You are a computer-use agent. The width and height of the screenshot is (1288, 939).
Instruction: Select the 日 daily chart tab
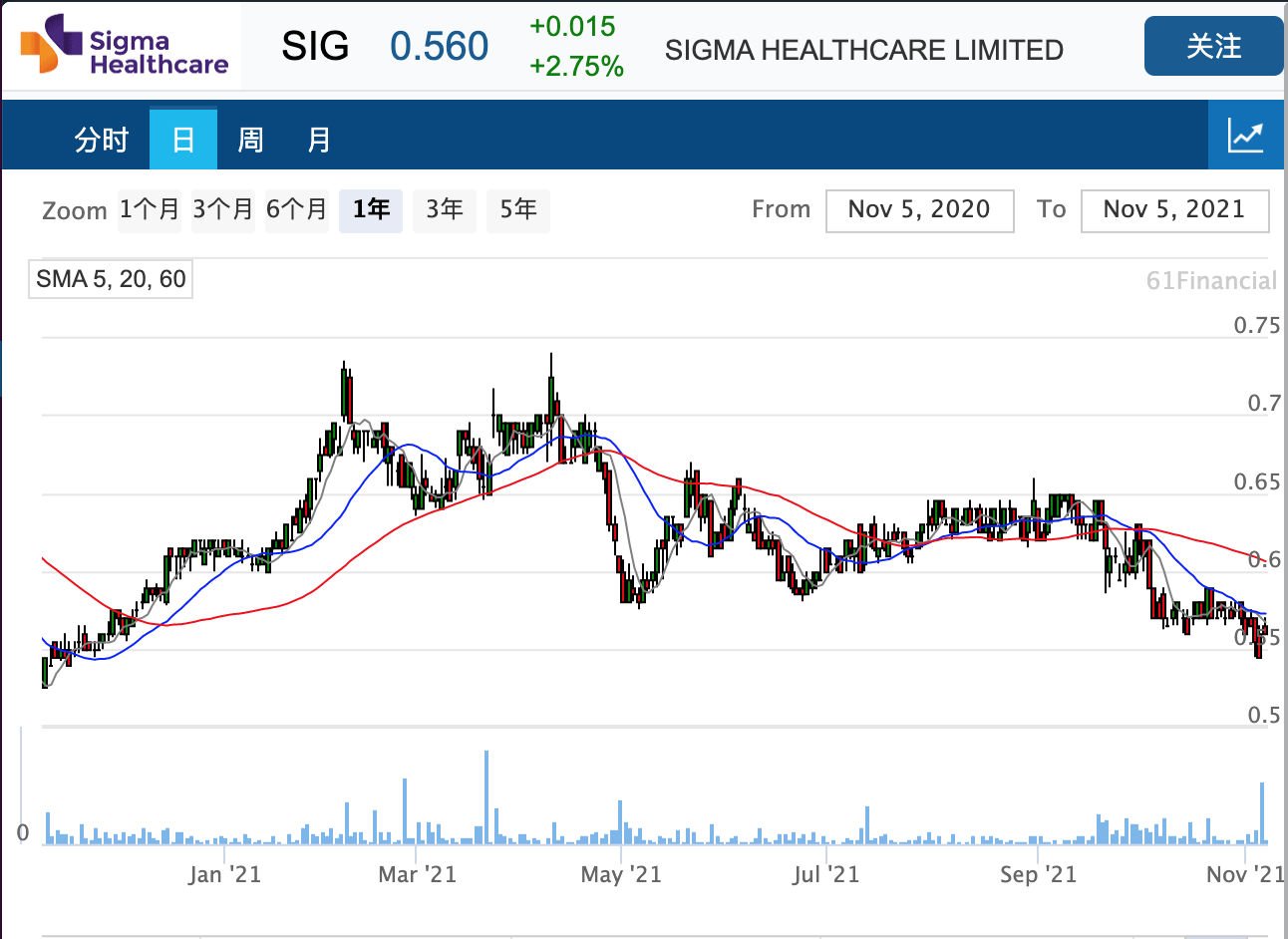click(x=183, y=139)
